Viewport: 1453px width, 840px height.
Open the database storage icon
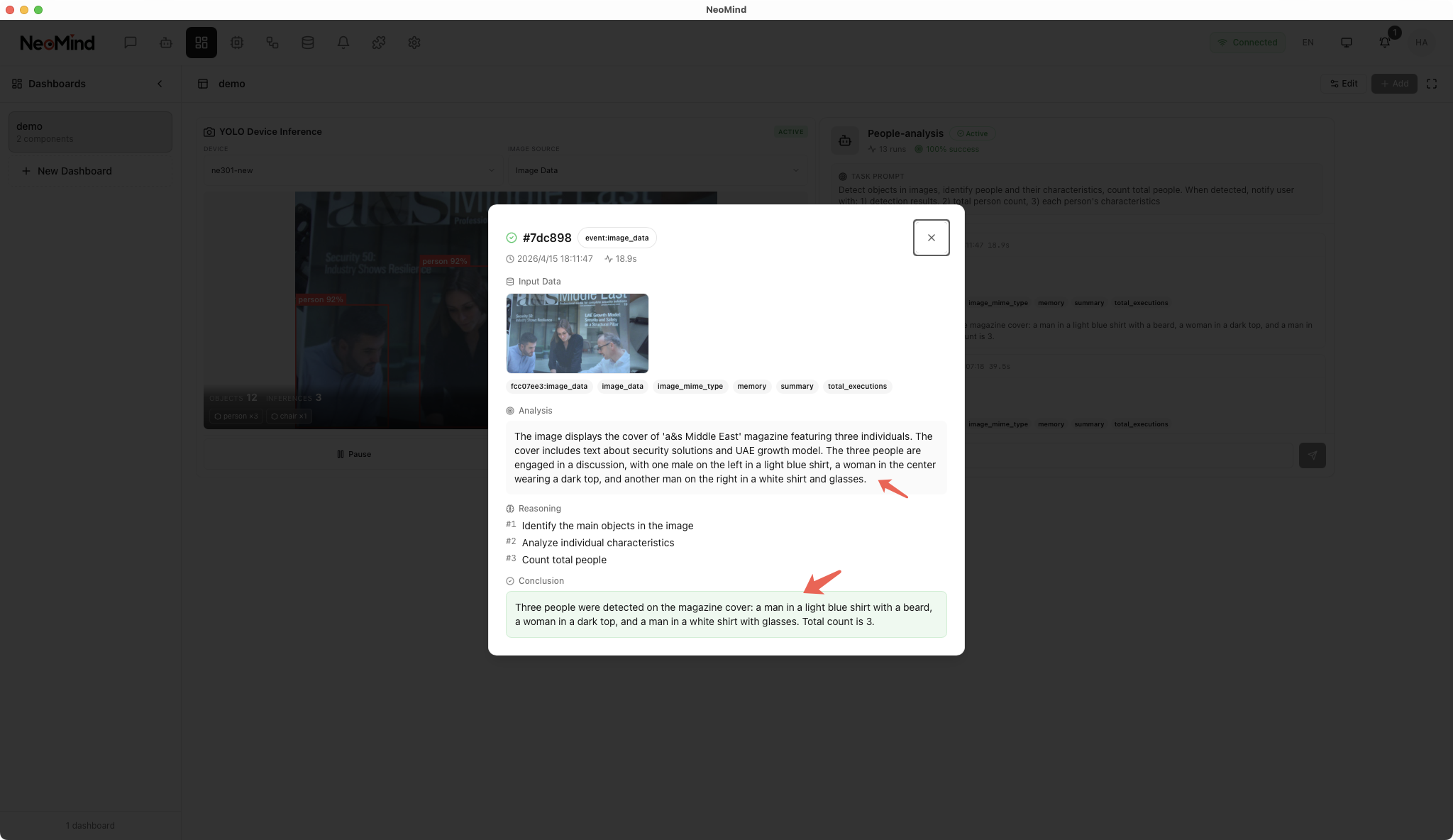pos(308,43)
